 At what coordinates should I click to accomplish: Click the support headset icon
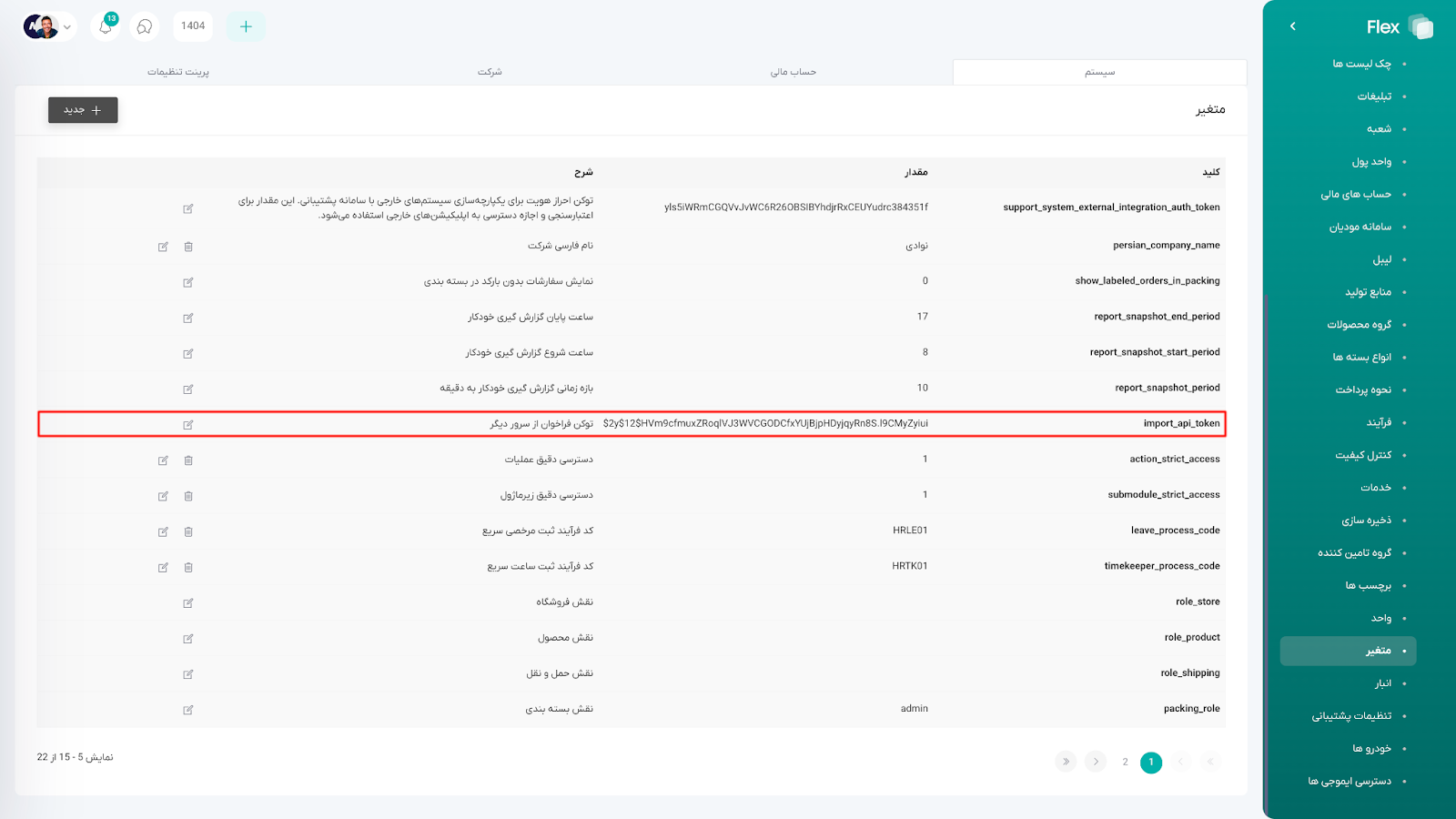coord(145,26)
